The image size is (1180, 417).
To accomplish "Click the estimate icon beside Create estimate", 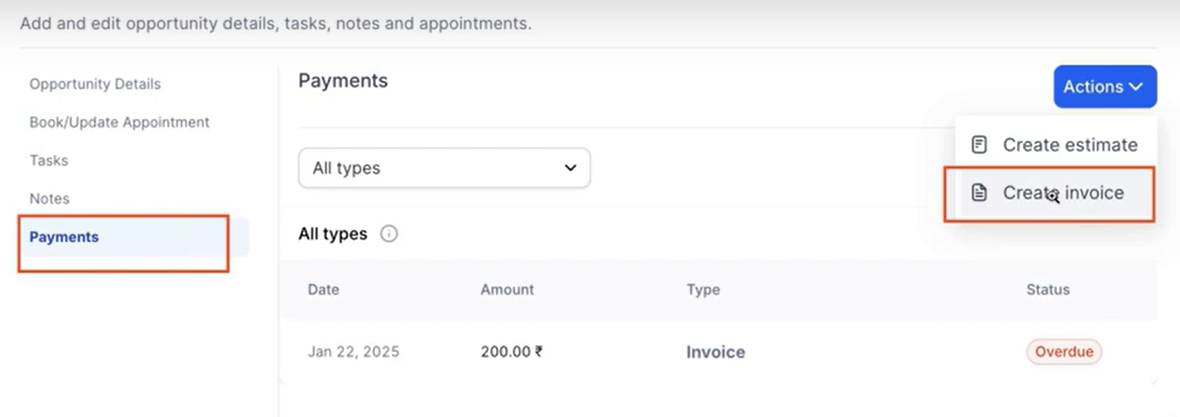I will tap(980, 145).
